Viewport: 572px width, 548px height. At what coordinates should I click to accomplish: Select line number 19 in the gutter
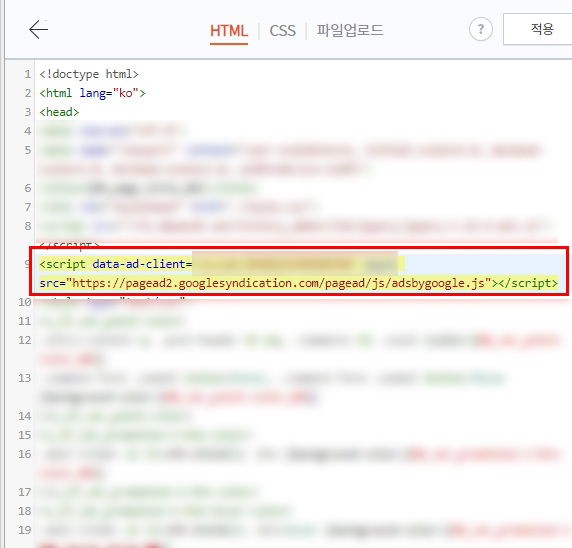(25, 530)
